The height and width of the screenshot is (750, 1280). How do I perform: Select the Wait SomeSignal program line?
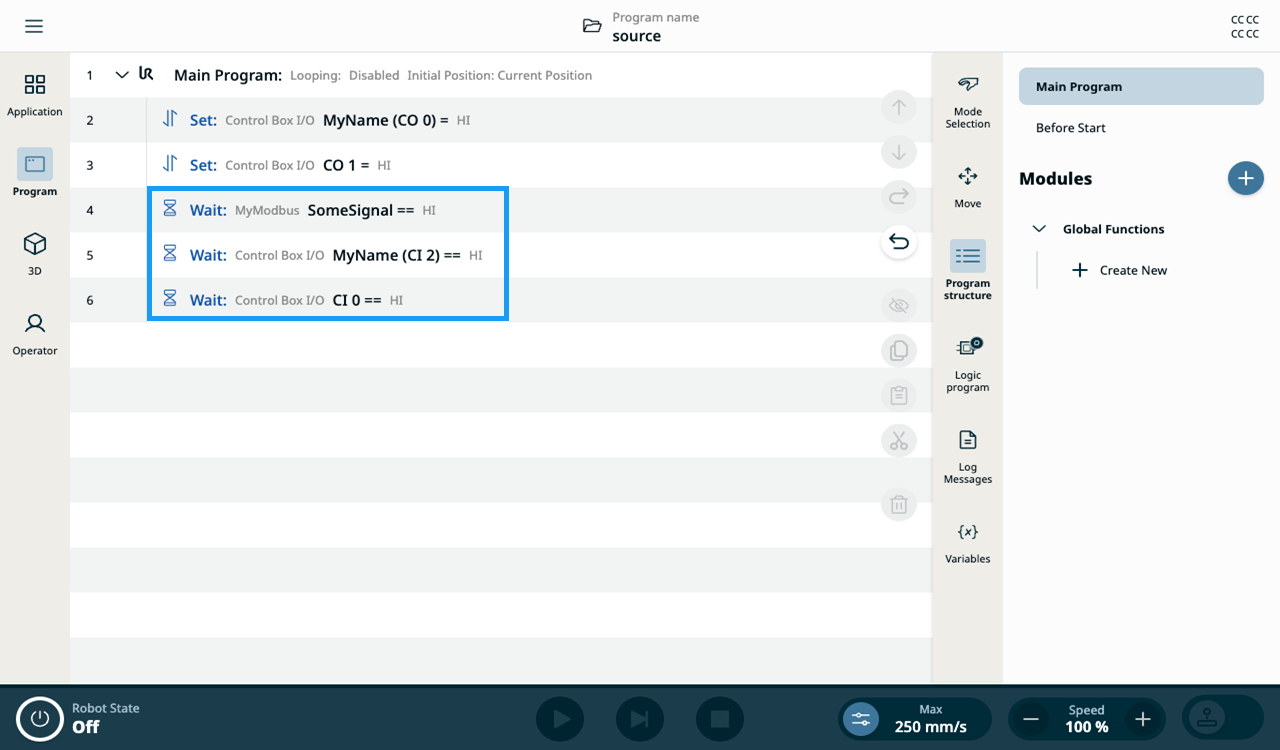(x=327, y=210)
